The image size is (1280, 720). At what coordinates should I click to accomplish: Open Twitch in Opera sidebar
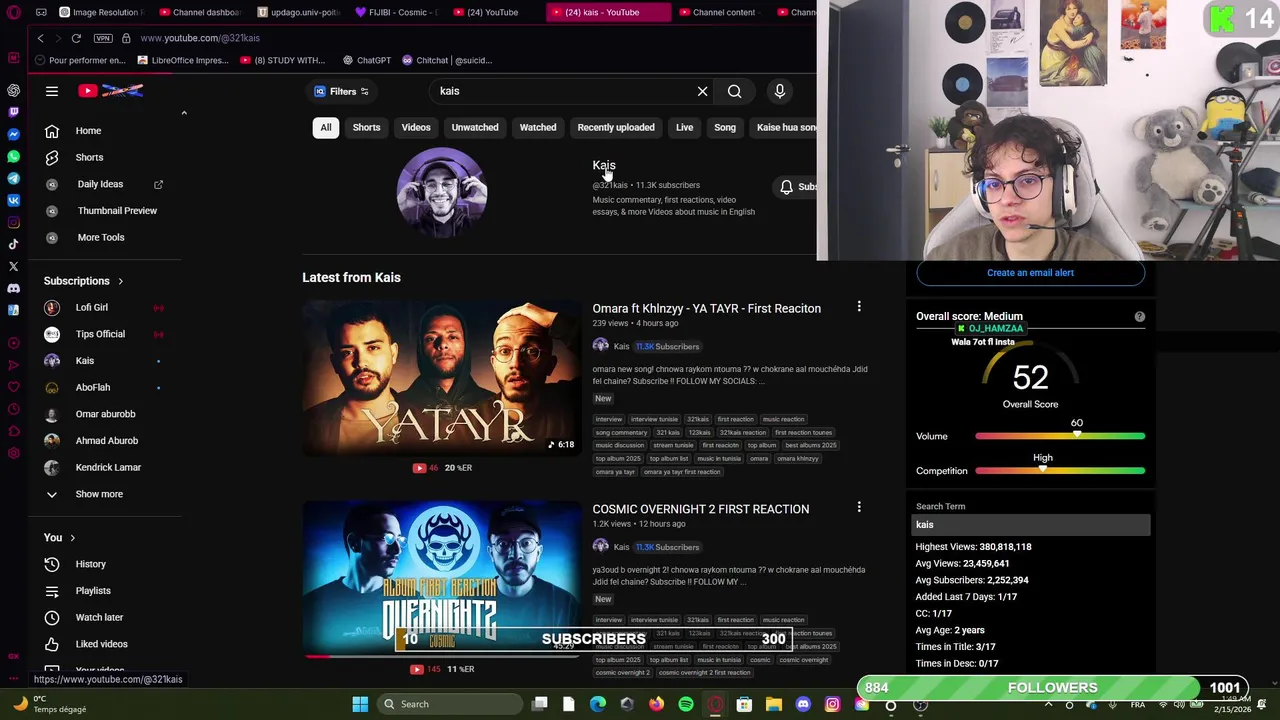click(x=13, y=112)
